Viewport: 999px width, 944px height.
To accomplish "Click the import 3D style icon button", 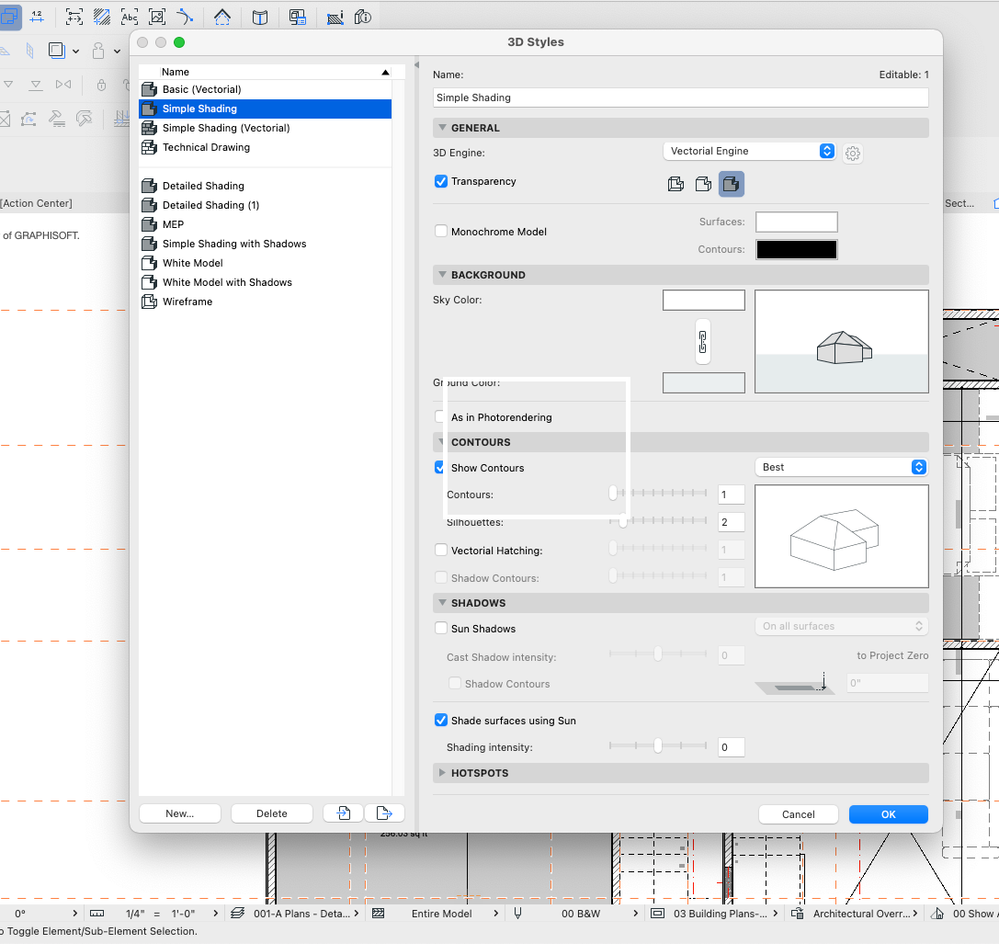I will click(x=343, y=813).
